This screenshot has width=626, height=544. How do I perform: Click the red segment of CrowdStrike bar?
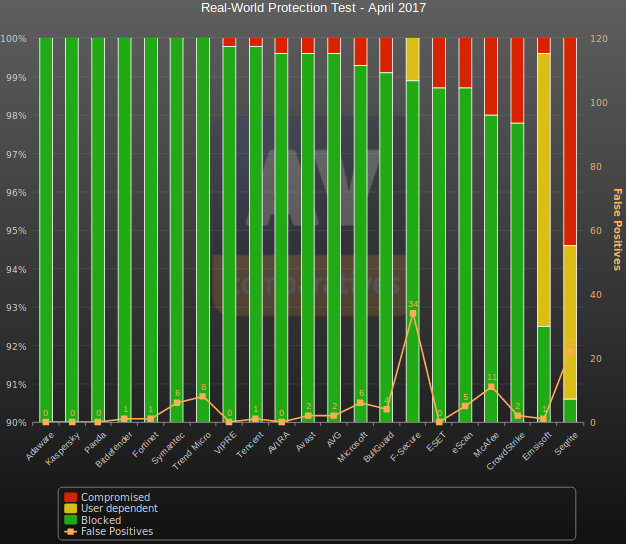(517, 80)
